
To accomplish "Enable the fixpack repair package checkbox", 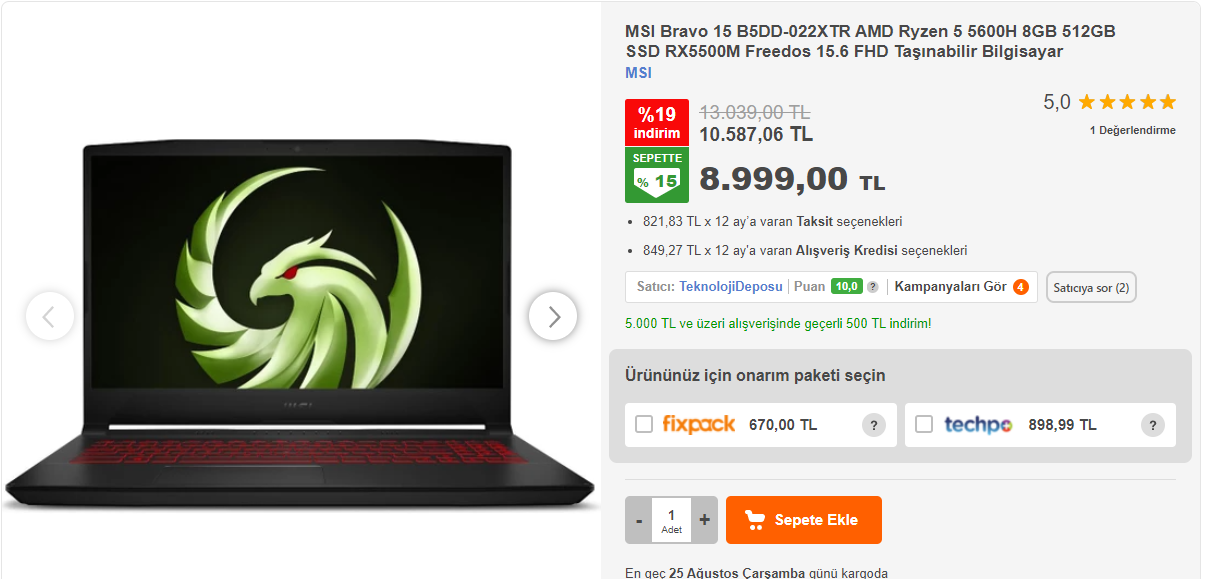I will coord(644,425).
